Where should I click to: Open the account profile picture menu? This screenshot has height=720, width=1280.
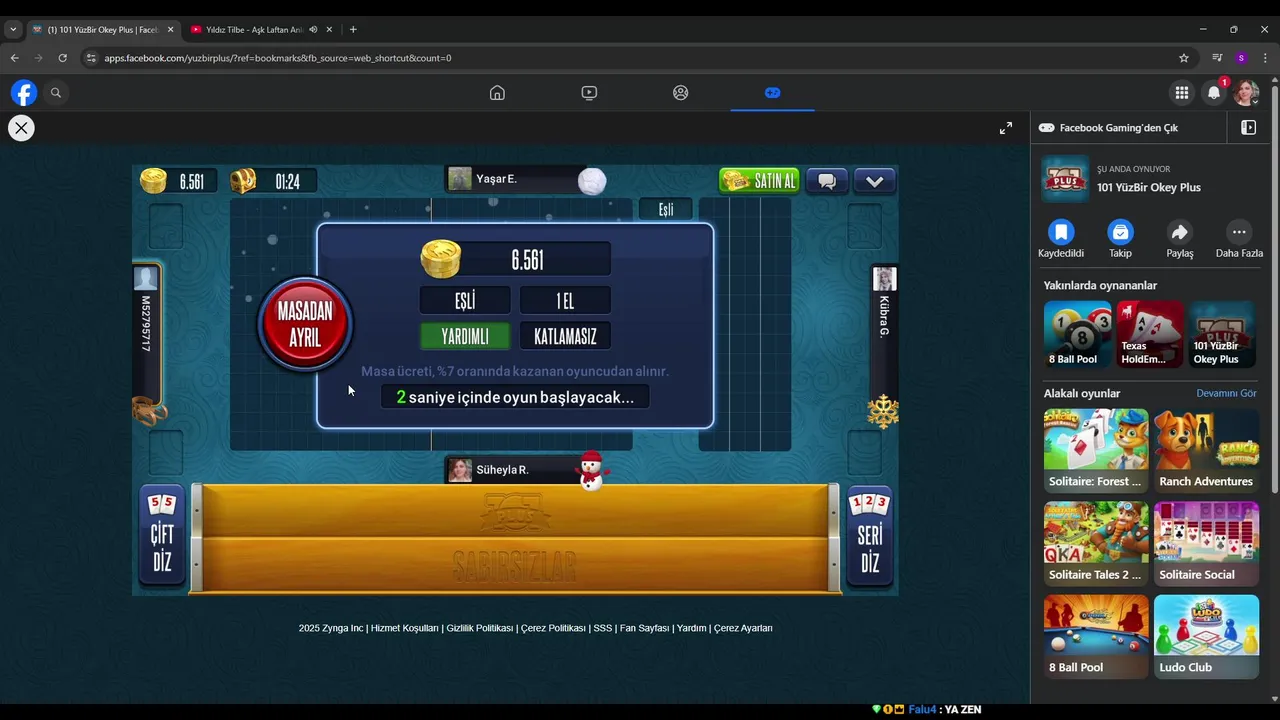tap(1246, 93)
